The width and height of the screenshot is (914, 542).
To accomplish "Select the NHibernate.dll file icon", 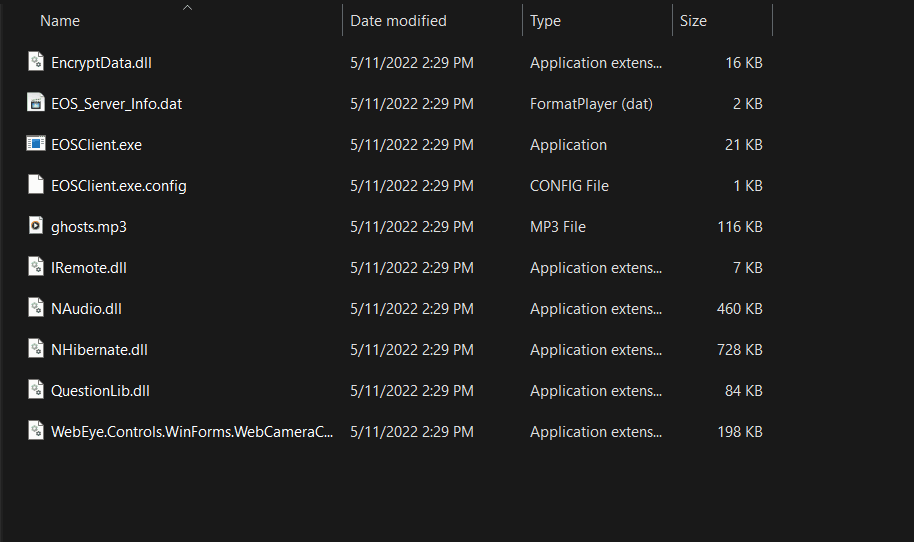I will pos(36,349).
